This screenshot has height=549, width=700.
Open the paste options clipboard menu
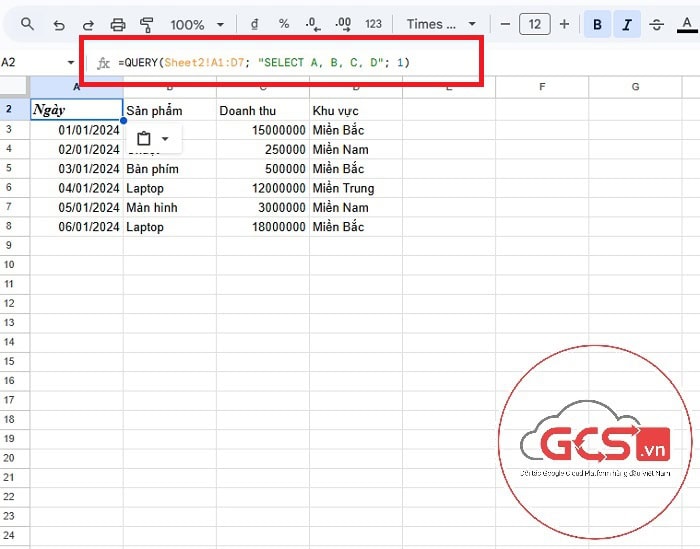tap(152, 139)
